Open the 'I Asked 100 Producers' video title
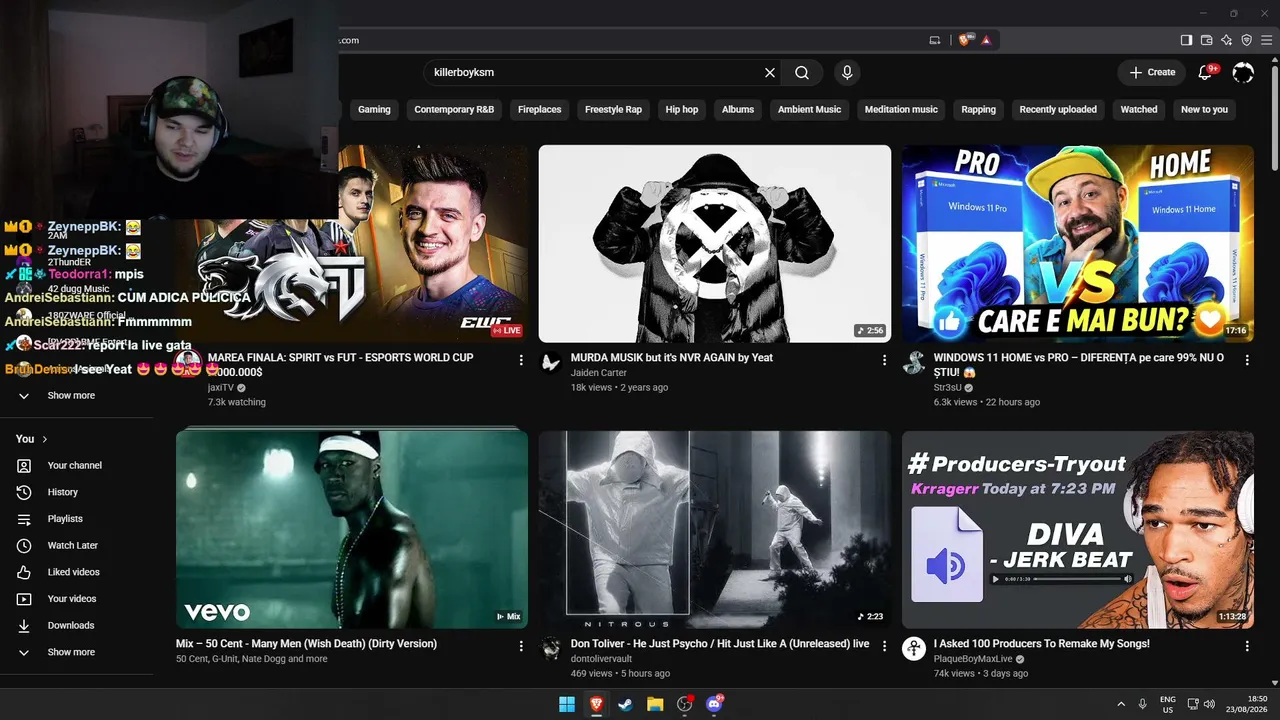The image size is (1280, 720). point(1042,644)
